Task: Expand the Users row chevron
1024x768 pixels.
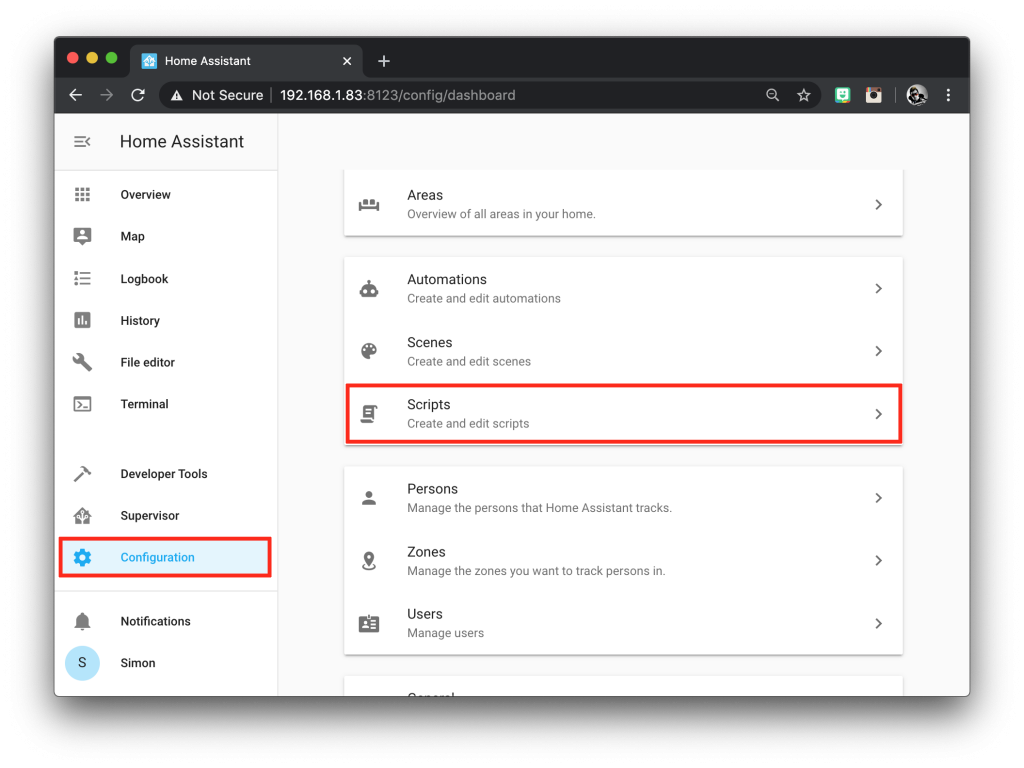Action: coord(878,624)
